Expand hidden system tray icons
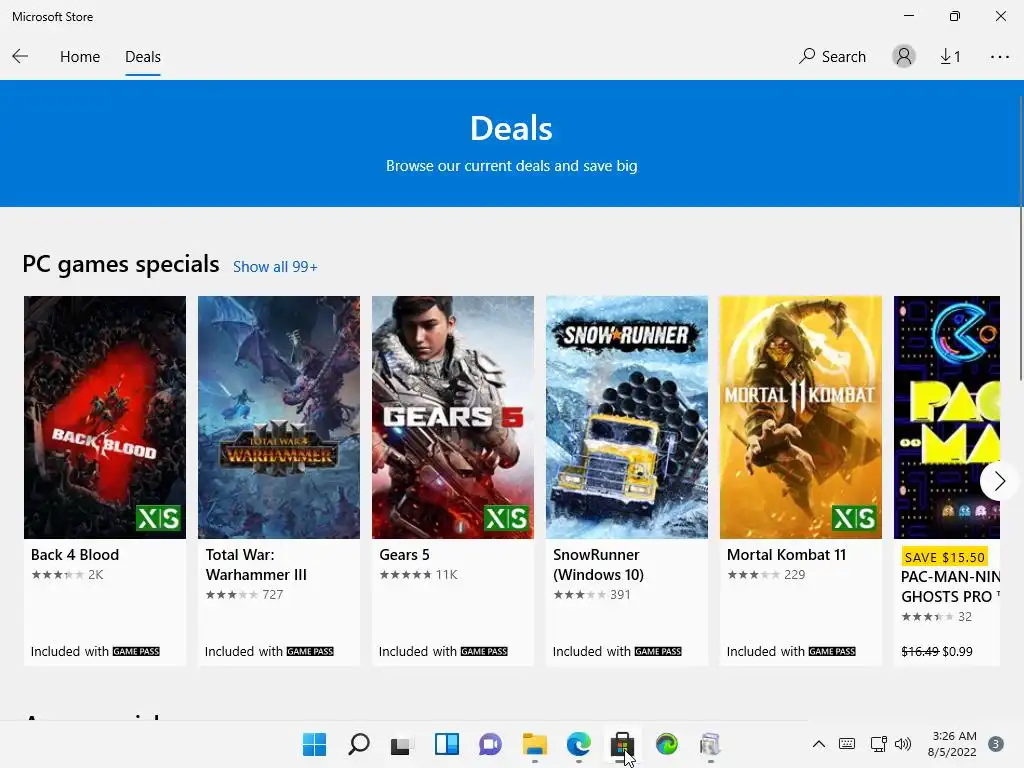Screen dimensions: 1024x768 pyautogui.click(x=818, y=744)
